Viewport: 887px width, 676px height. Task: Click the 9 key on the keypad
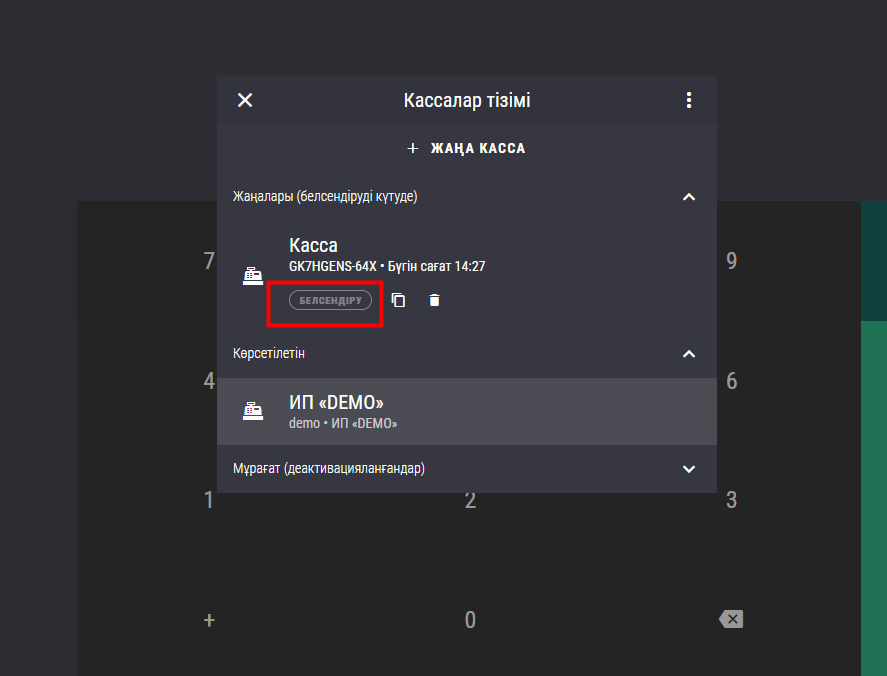tap(731, 261)
